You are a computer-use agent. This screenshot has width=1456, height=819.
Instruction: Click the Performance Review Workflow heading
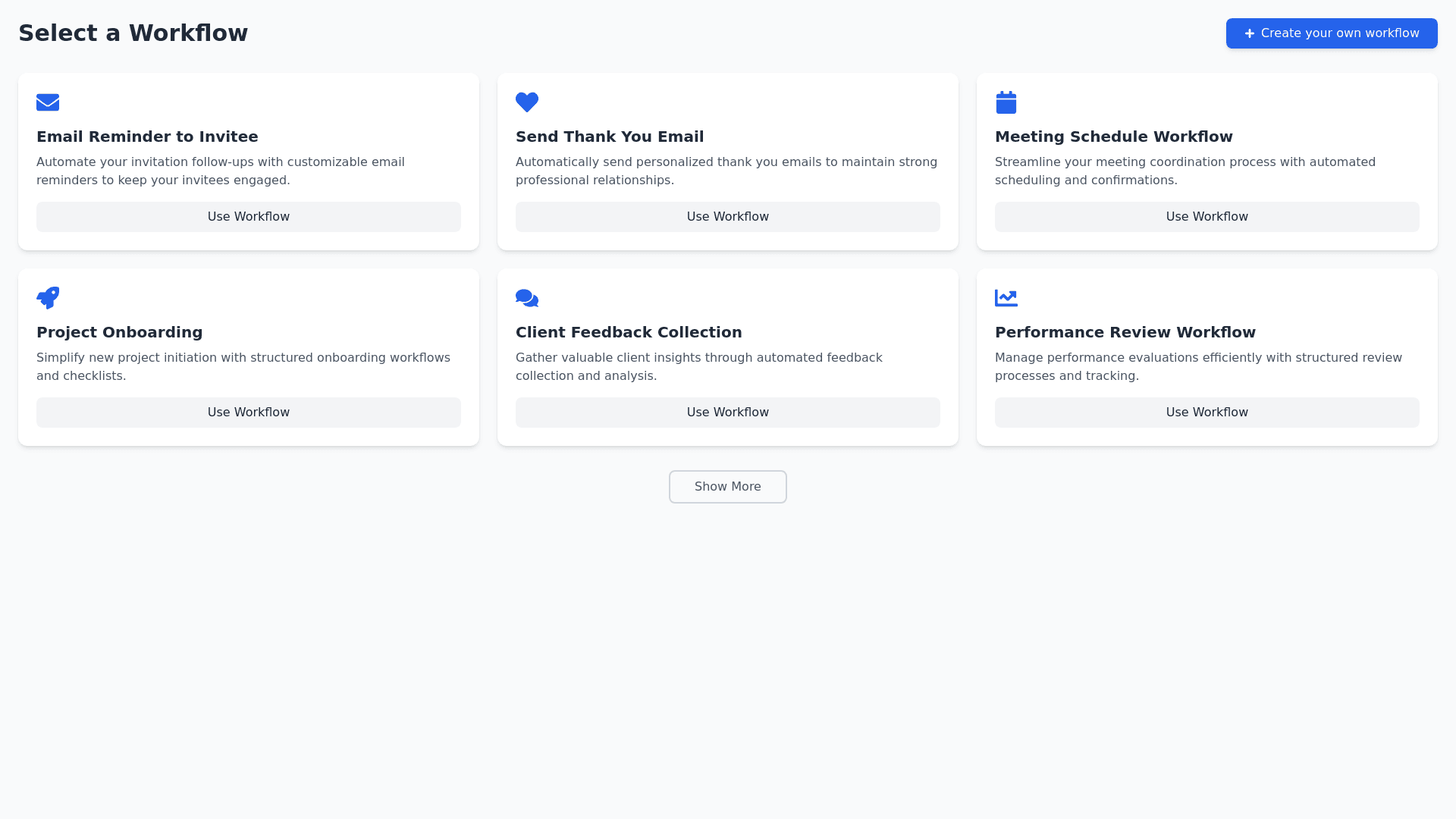pyautogui.click(x=1125, y=332)
